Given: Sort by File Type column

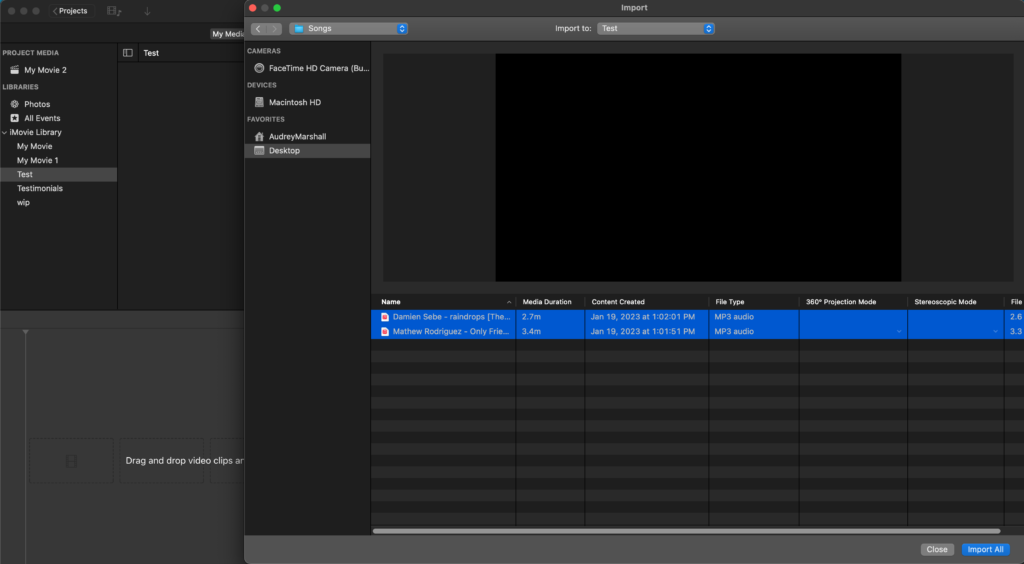Looking at the screenshot, I should tap(729, 302).
